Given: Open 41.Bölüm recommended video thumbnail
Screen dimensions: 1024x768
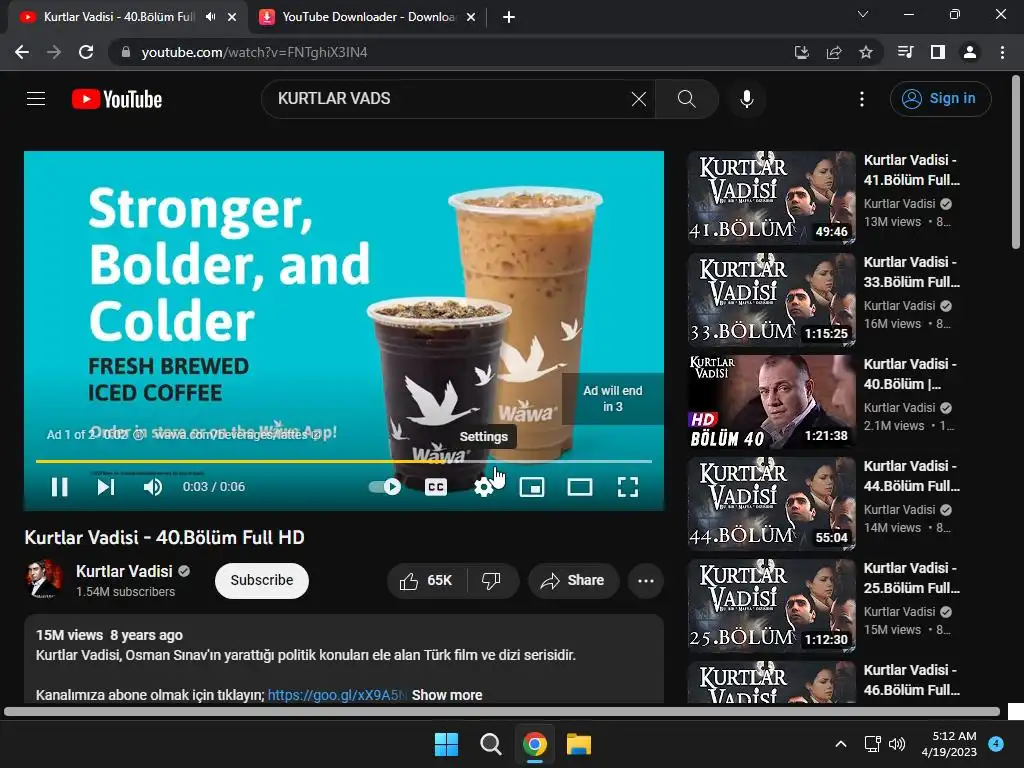Looking at the screenshot, I should pyautogui.click(x=771, y=198).
